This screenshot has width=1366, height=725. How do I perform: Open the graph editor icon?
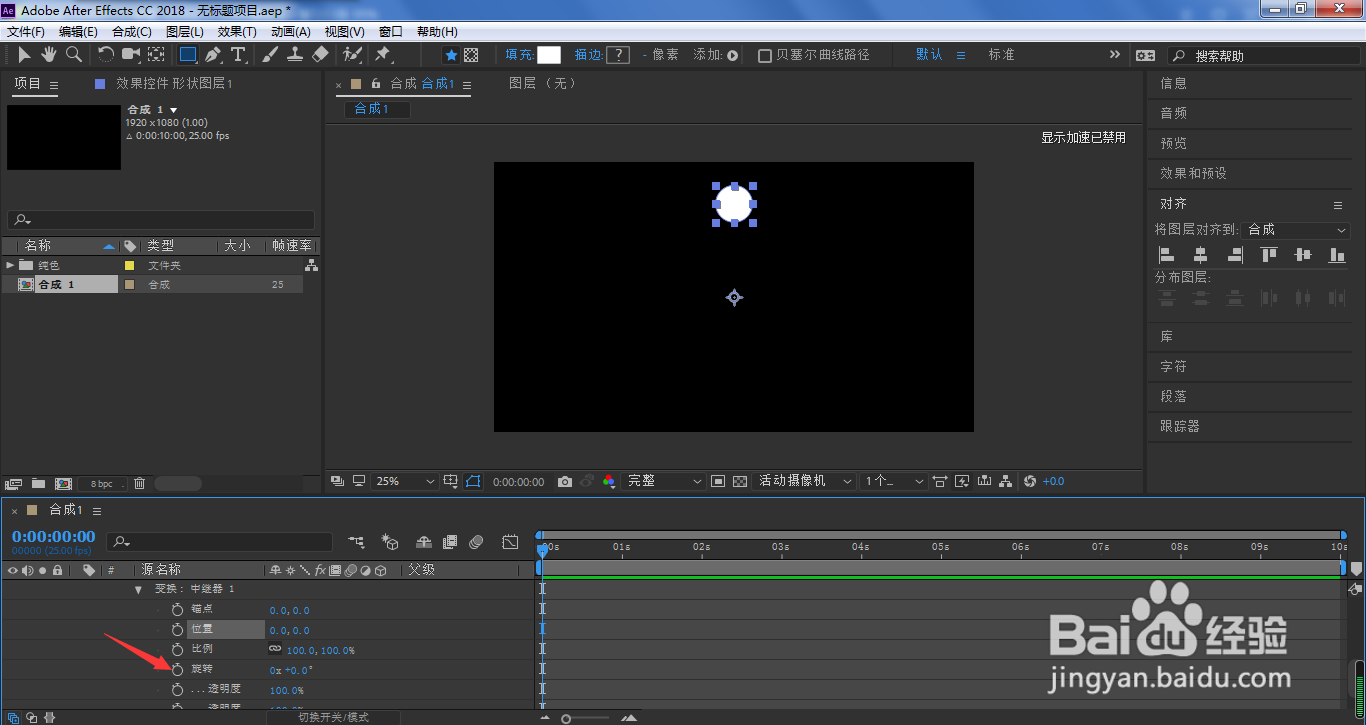pos(510,542)
